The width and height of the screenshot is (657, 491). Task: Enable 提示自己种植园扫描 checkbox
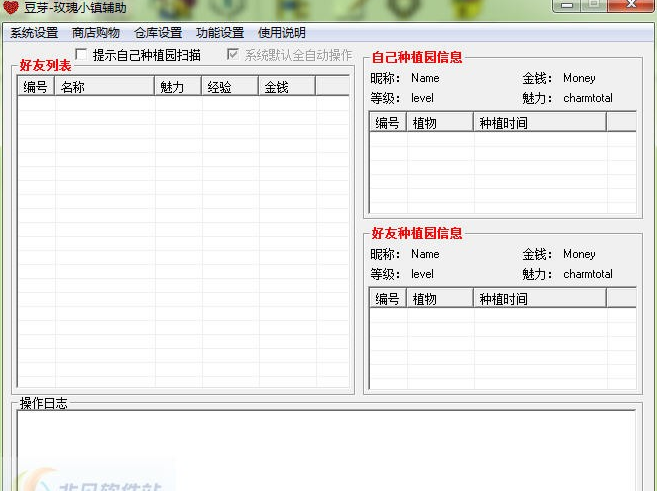point(82,55)
